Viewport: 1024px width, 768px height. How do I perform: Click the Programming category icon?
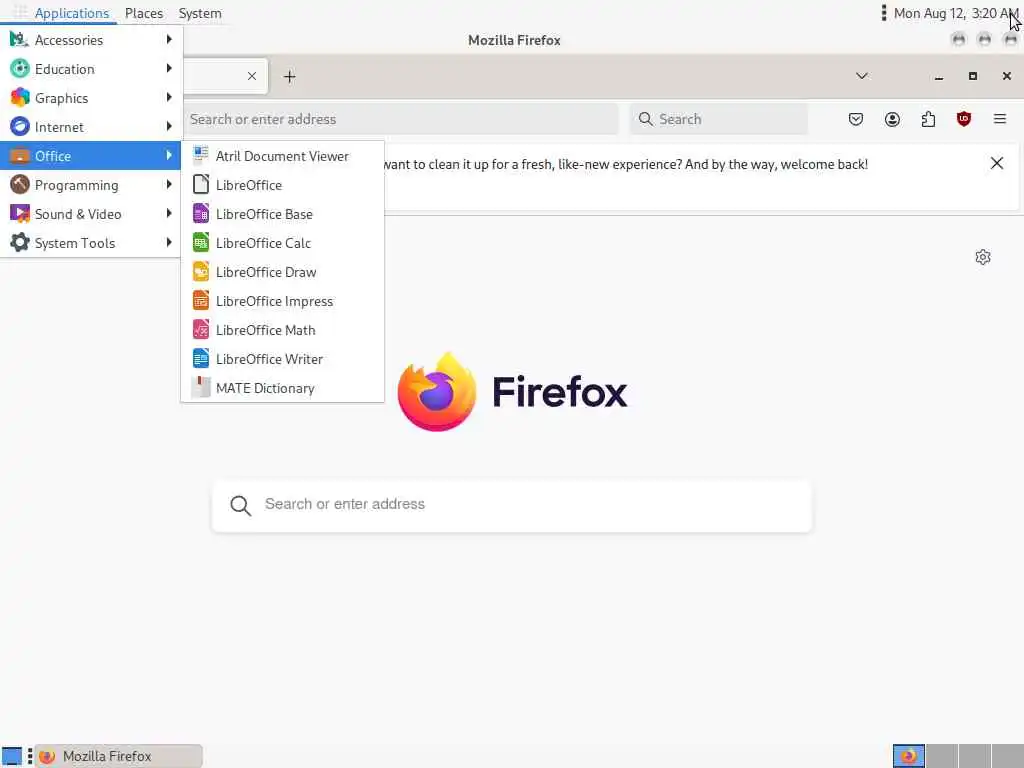20,184
